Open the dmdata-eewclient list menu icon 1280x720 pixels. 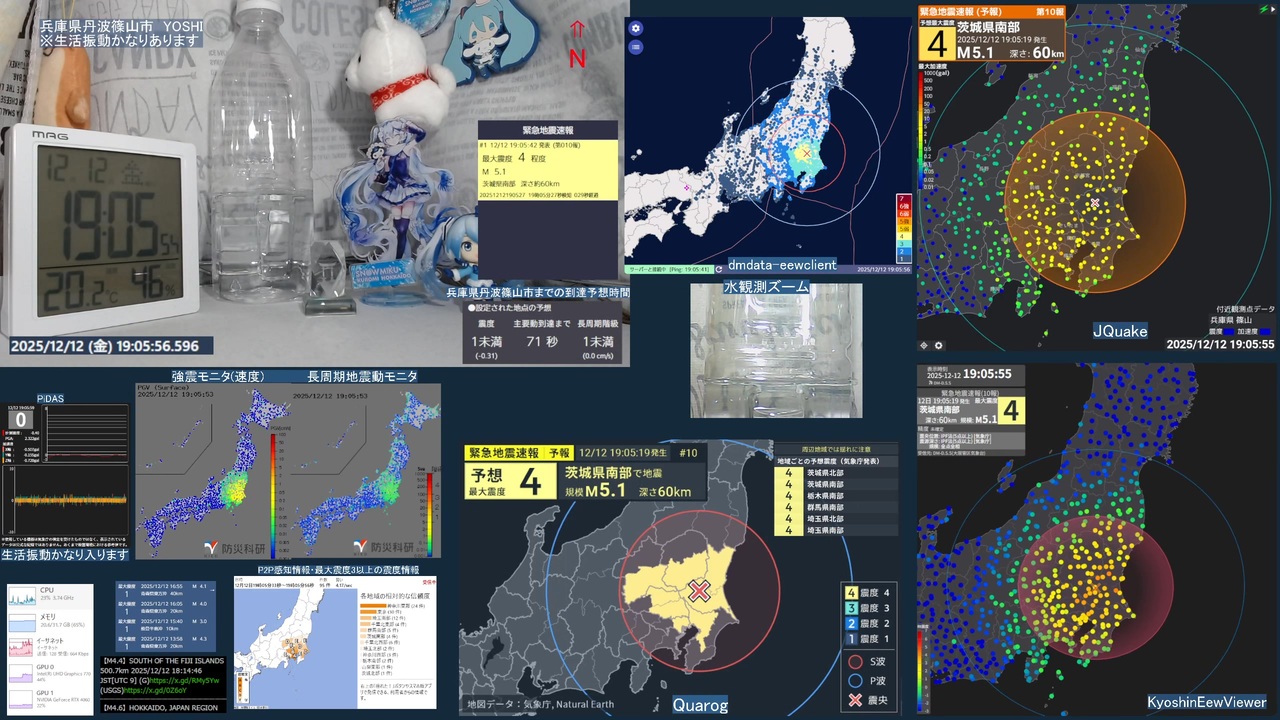point(636,47)
